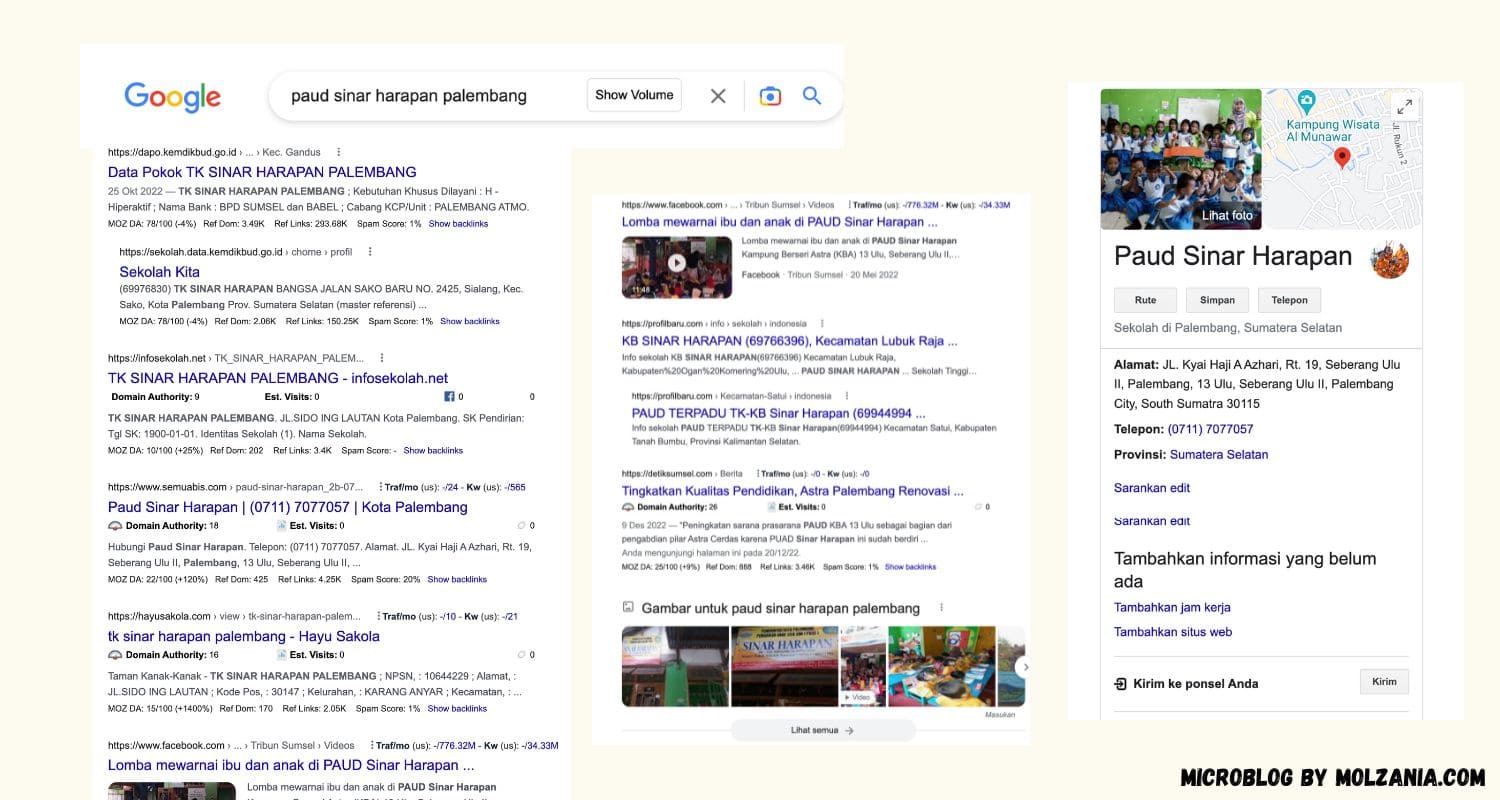1500x800 pixels.
Task: Click Masukan feedback text below images
Action: coord(999,714)
